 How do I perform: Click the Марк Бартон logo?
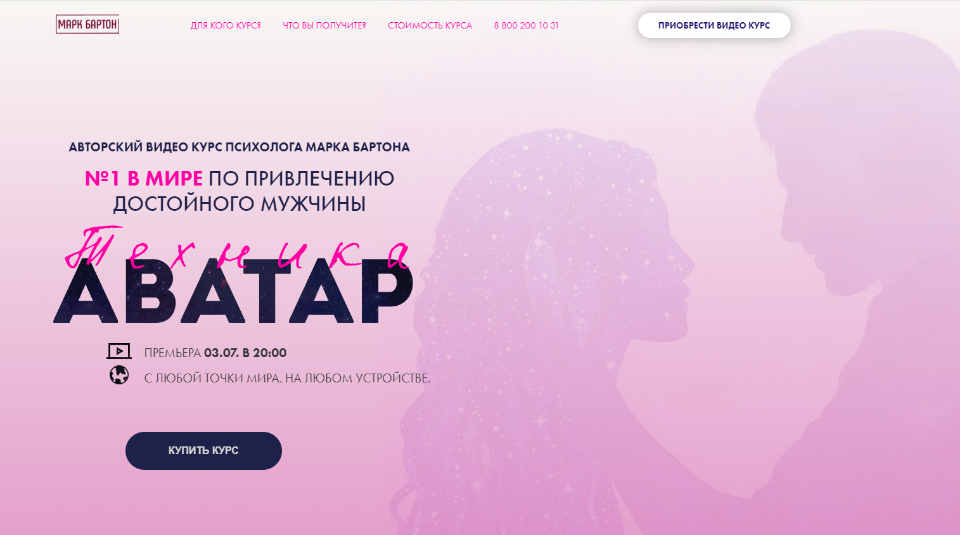pos(87,24)
